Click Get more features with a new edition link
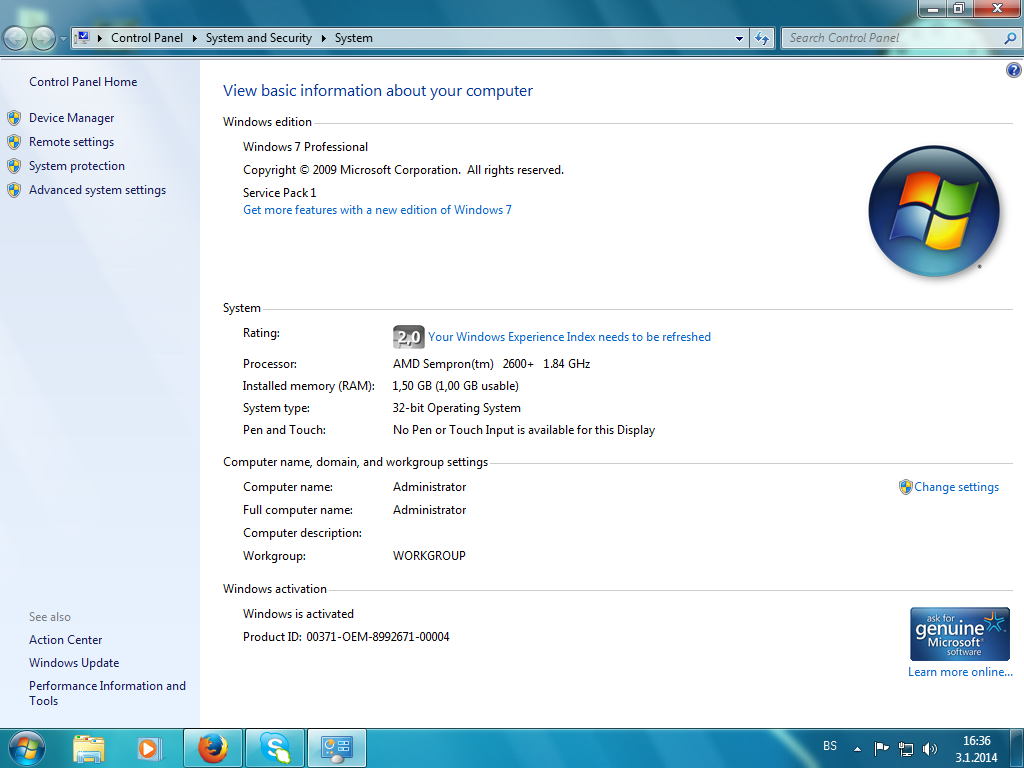1024x768 pixels. coord(377,210)
